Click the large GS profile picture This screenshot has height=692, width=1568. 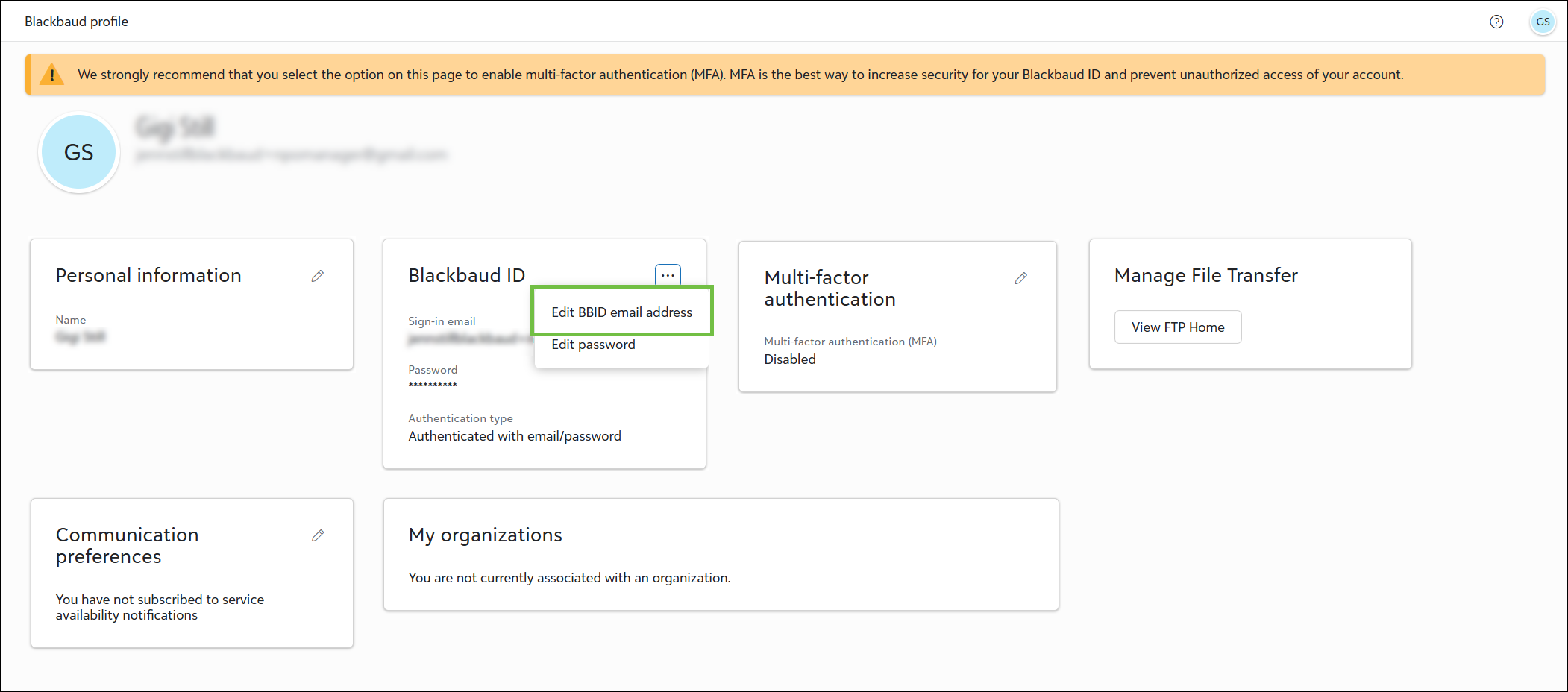tap(79, 153)
